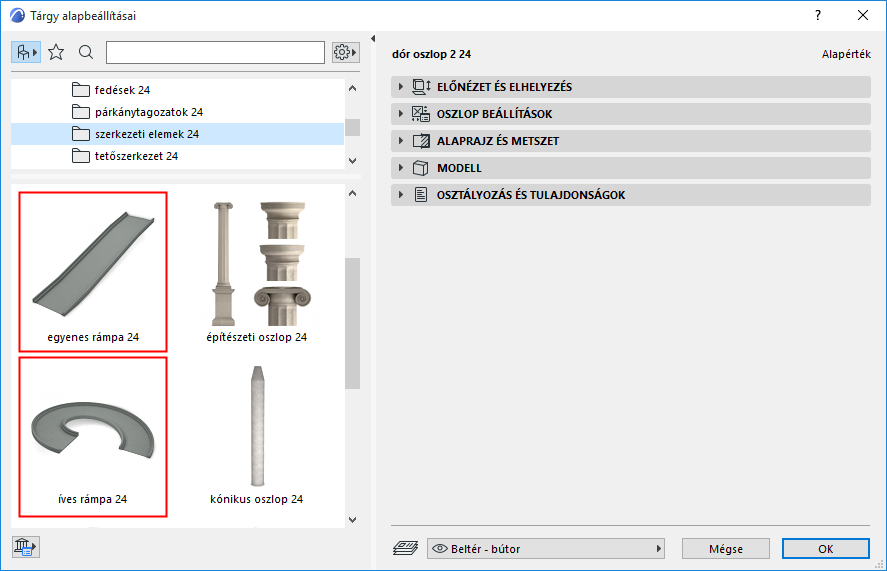Open the tetőszerkezet 24 folder
The image size is (887, 571).
(x=178, y=156)
